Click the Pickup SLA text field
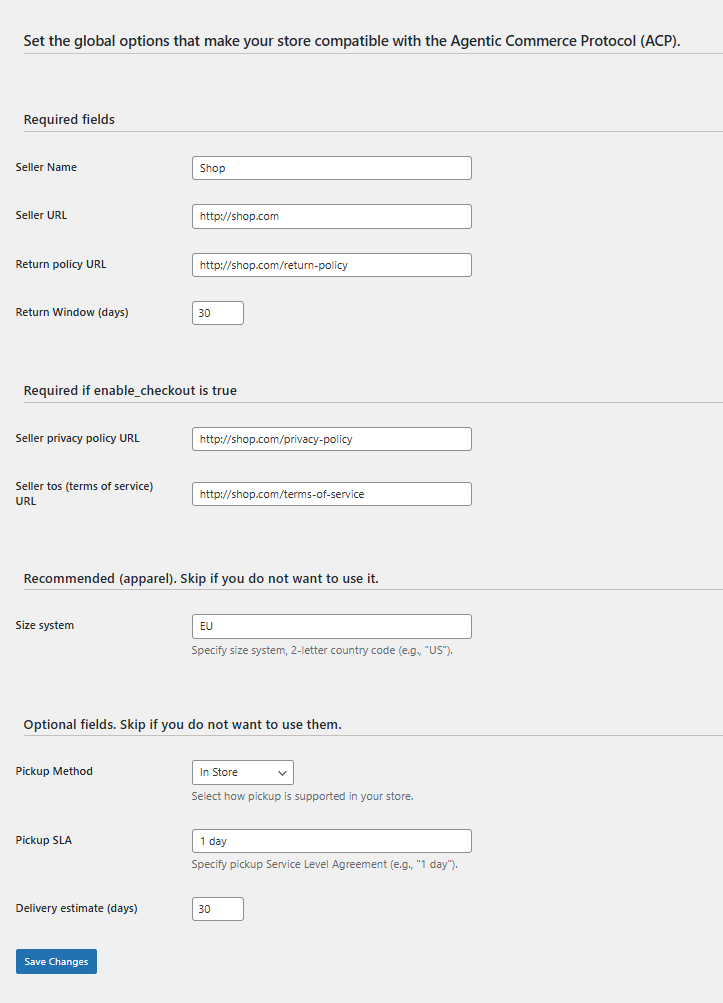 (331, 841)
